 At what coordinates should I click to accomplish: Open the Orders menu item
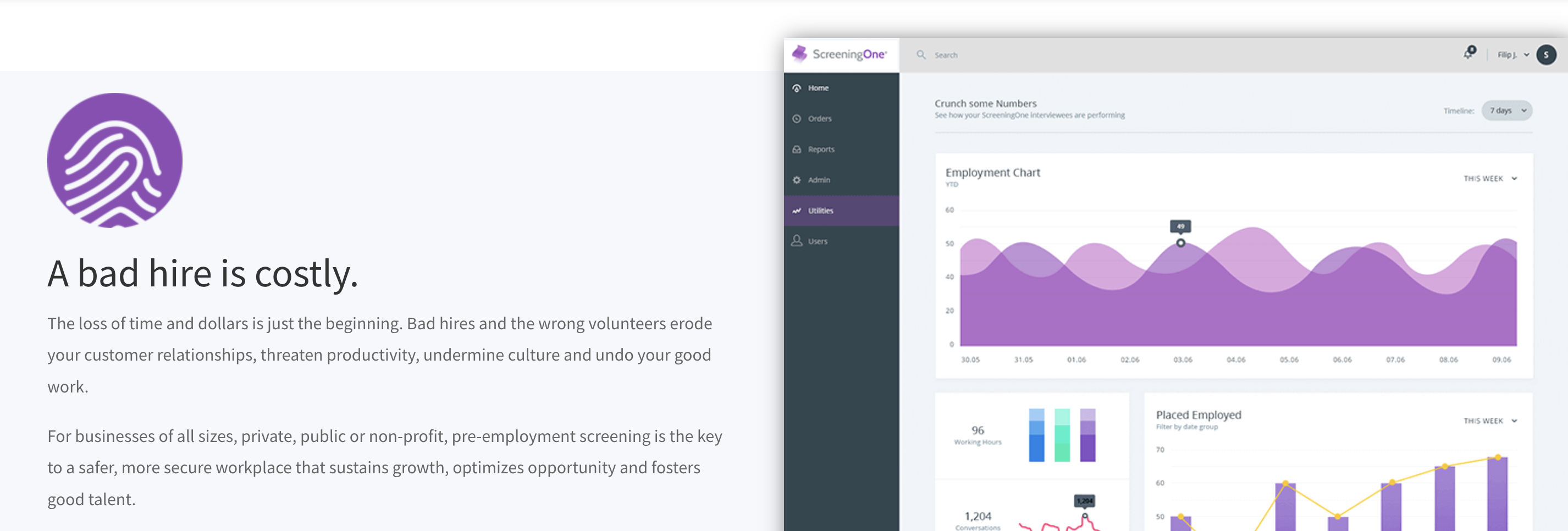point(841,119)
